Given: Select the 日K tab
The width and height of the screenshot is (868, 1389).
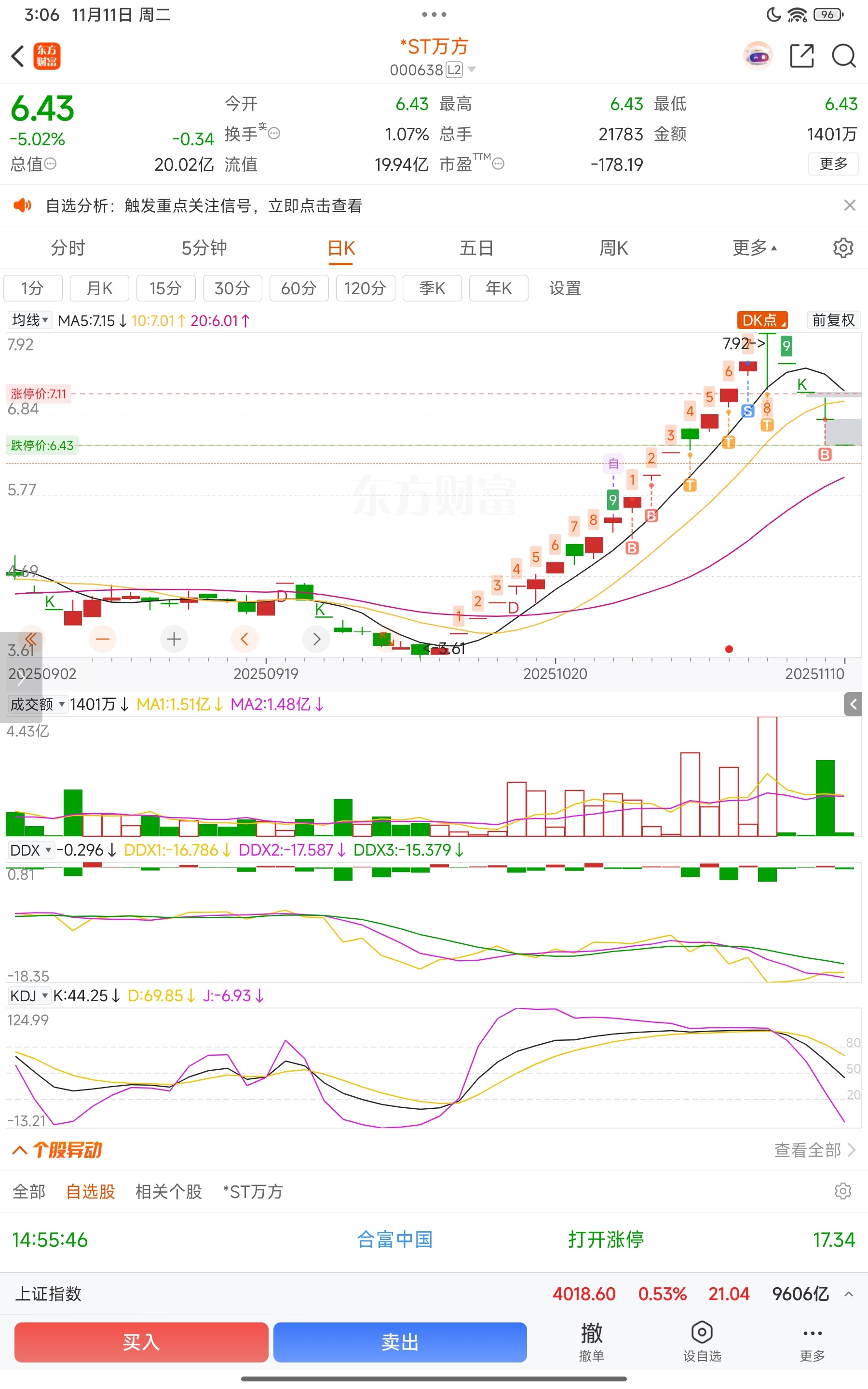Looking at the screenshot, I should (341, 248).
